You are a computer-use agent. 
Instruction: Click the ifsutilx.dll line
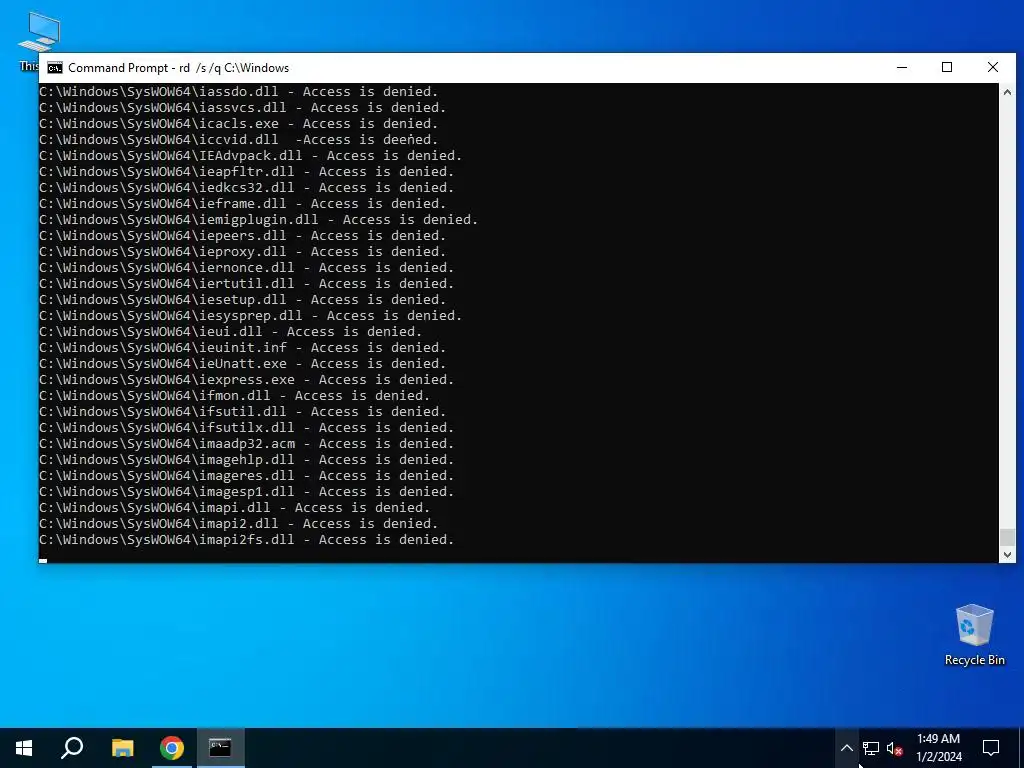click(x=246, y=428)
